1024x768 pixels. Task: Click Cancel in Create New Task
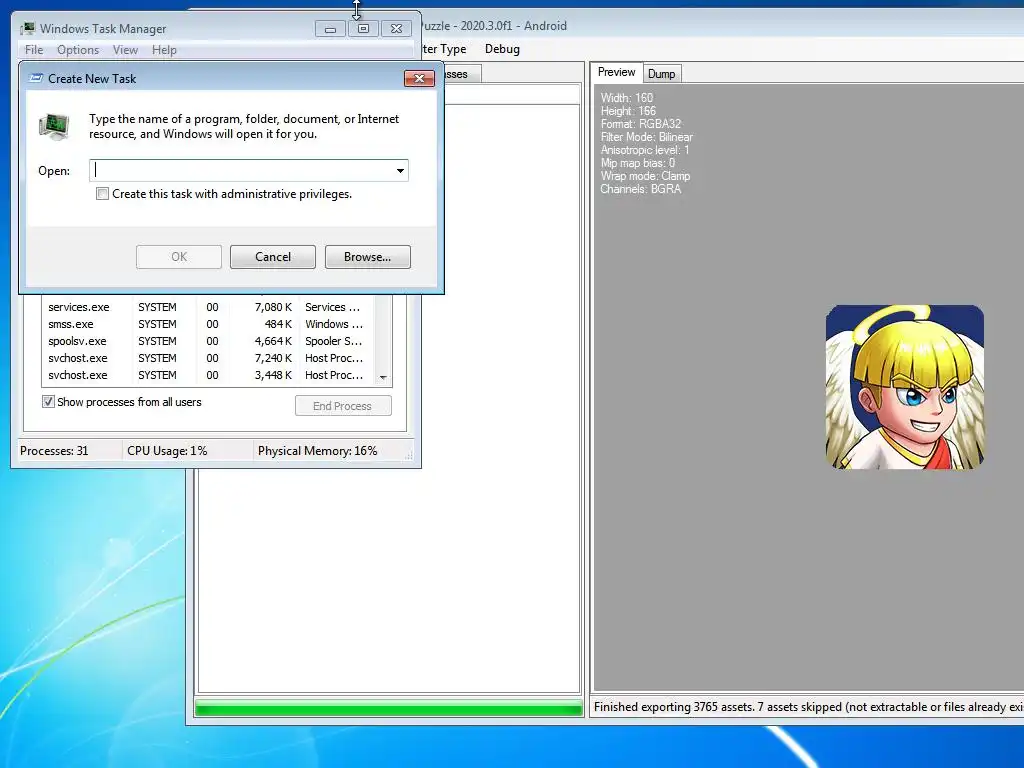coord(273,257)
